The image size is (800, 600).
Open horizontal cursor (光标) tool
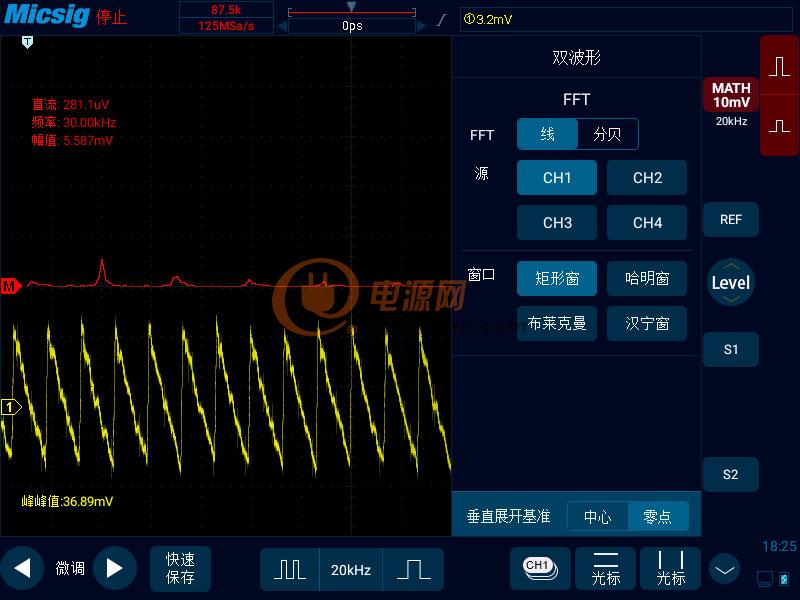pyautogui.click(x=606, y=568)
